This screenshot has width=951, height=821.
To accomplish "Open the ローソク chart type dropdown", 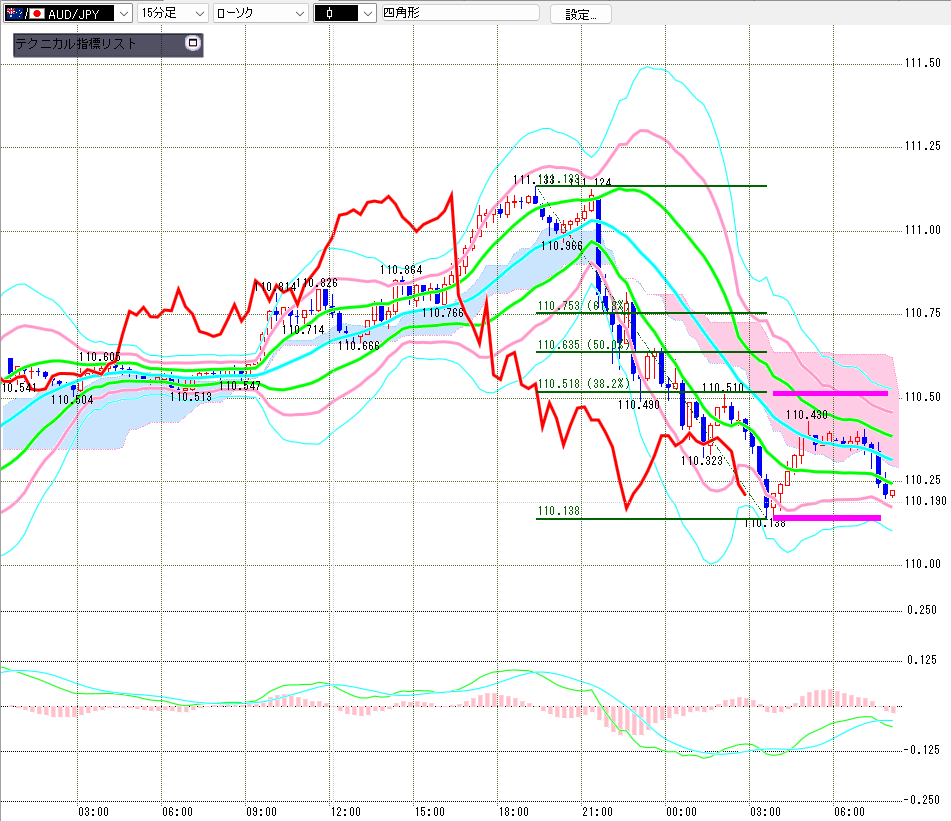I will (x=261, y=13).
